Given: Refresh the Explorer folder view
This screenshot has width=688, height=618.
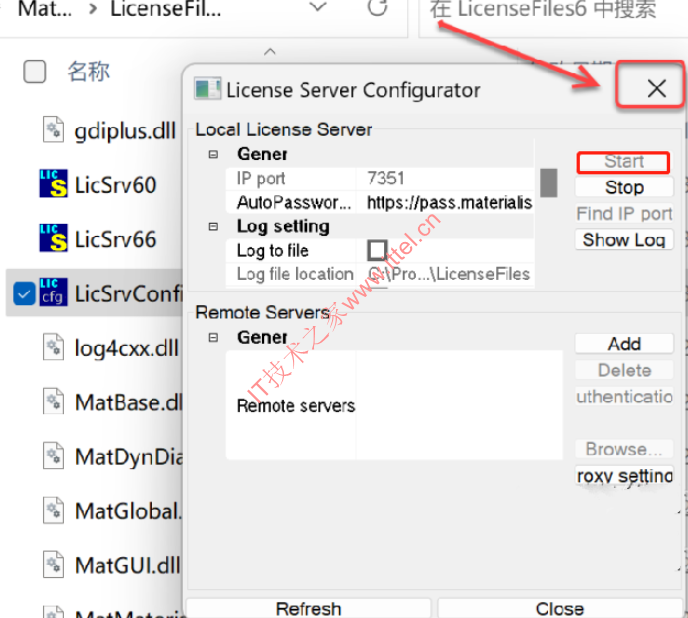Looking at the screenshot, I should coord(377,7).
